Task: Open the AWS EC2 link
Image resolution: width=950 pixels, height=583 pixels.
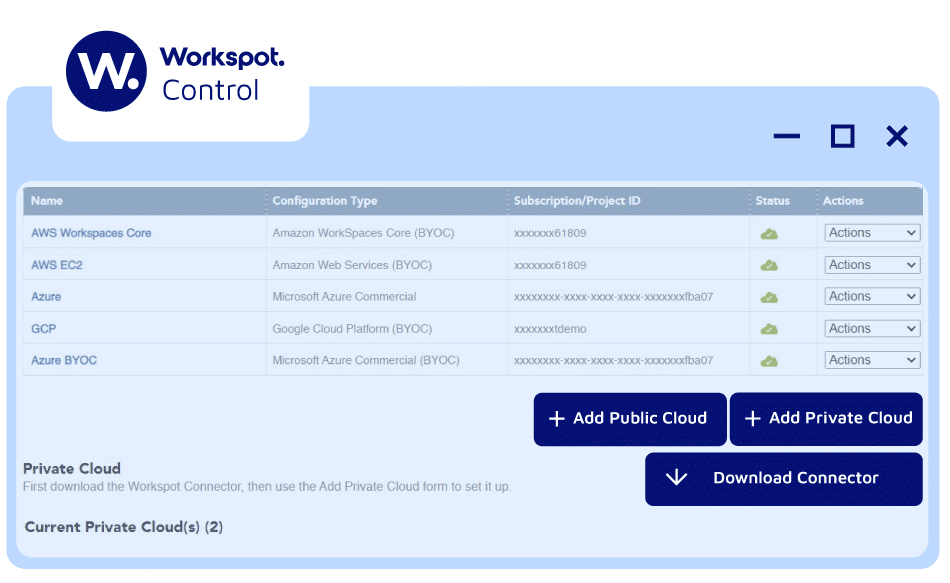Action: [x=56, y=265]
